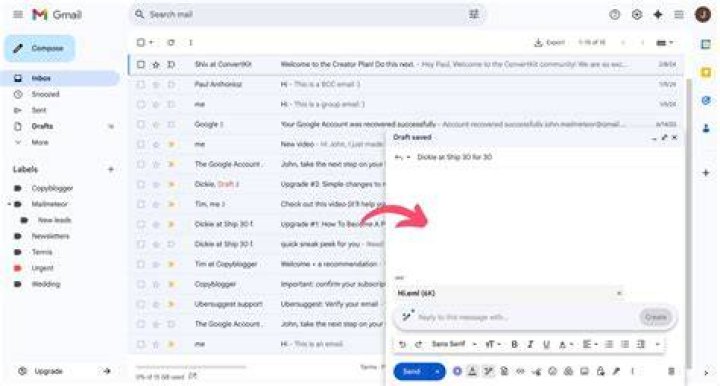Click the Compose button
Image resolution: width=720 pixels, height=386 pixels.
pos(39,48)
